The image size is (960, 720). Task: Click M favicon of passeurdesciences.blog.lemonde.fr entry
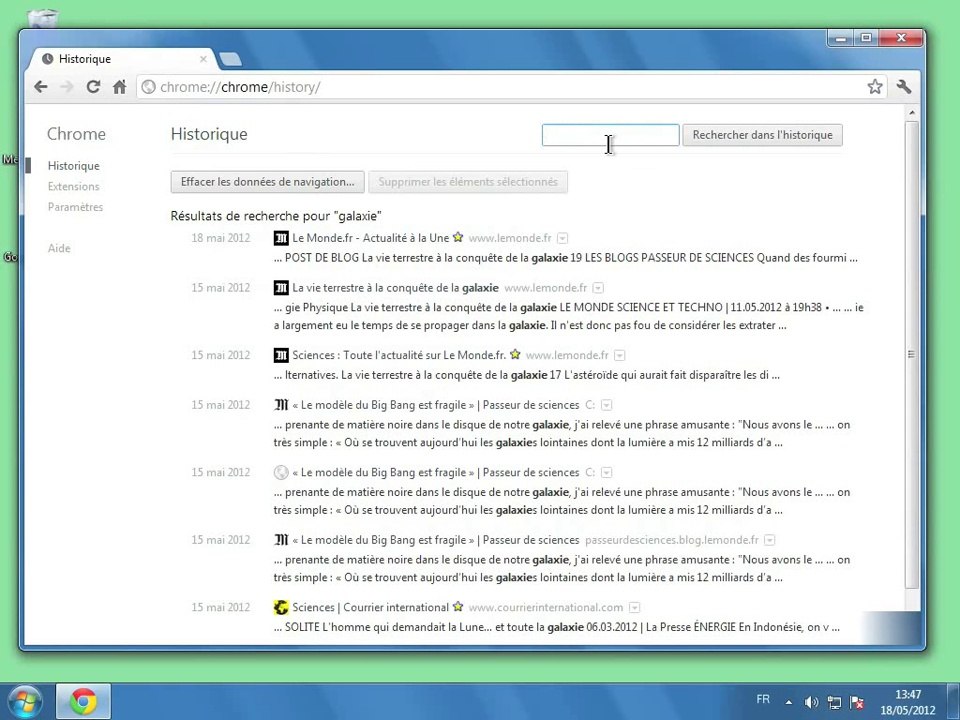click(x=281, y=540)
